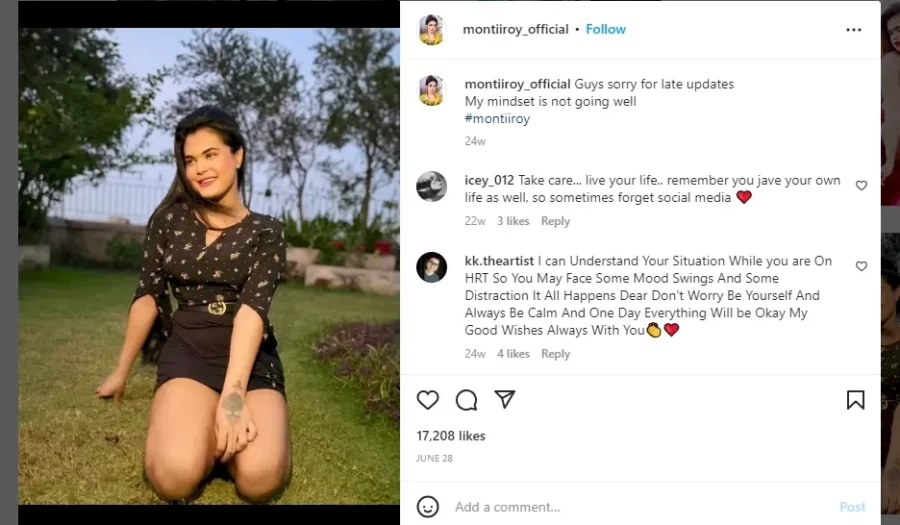The height and width of the screenshot is (525, 900).
Task: Save post with bookmark icon
Action: pyautogui.click(x=855, y=400)
